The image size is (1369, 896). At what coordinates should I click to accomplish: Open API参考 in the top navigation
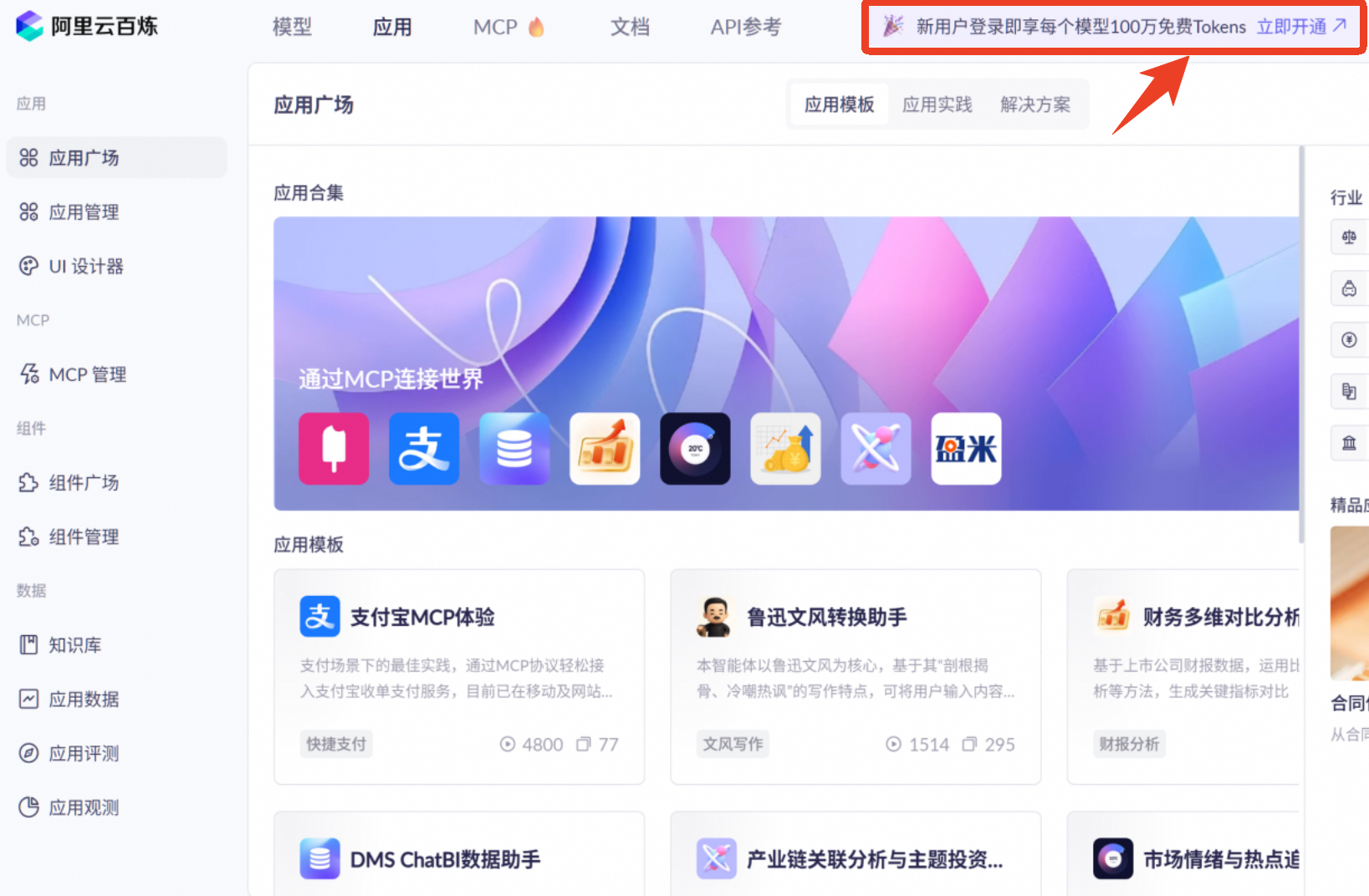point(745,28)
